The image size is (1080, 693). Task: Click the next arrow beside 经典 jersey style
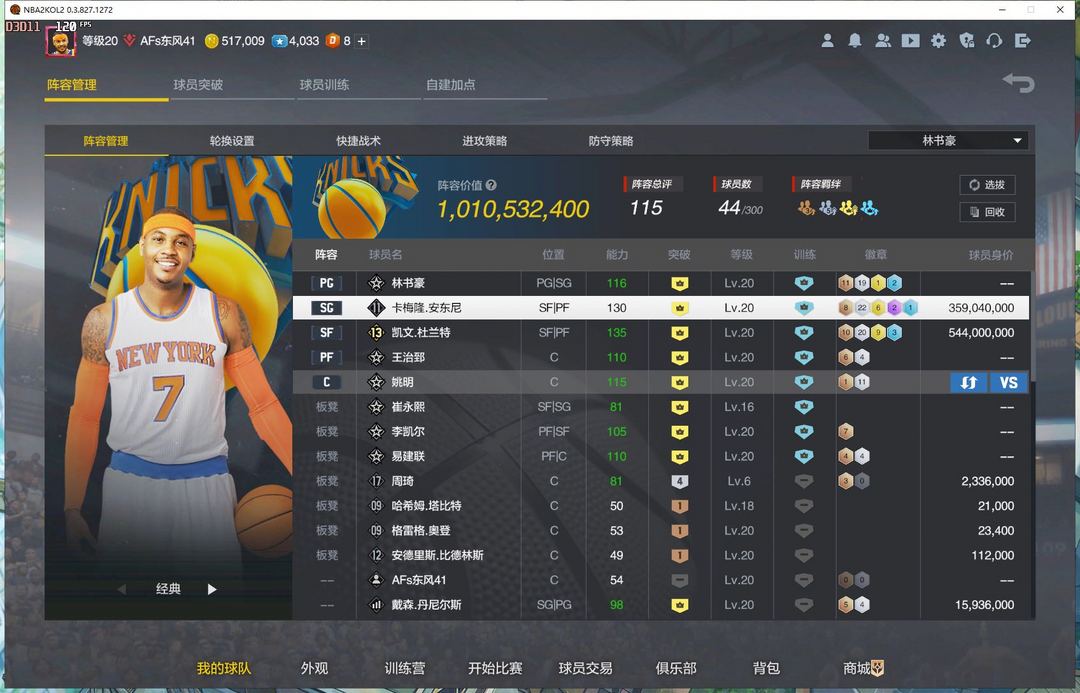pos(212,589)
